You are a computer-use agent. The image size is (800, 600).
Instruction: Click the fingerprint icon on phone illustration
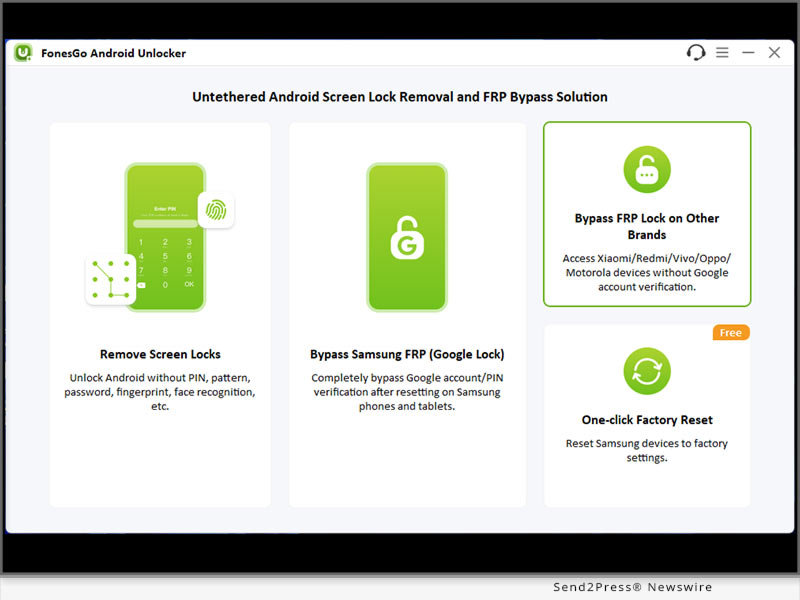point(216,210)
